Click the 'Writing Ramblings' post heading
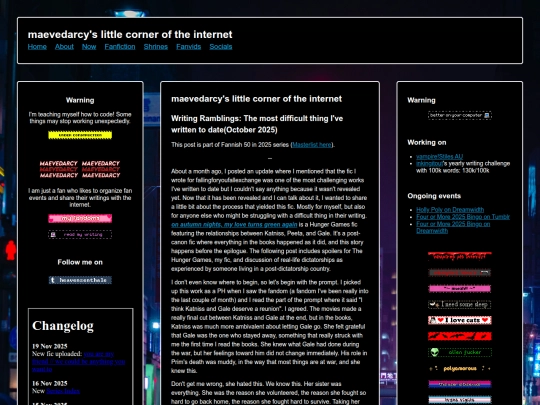Viewport: 540px width, 405px height. (257, 124)
